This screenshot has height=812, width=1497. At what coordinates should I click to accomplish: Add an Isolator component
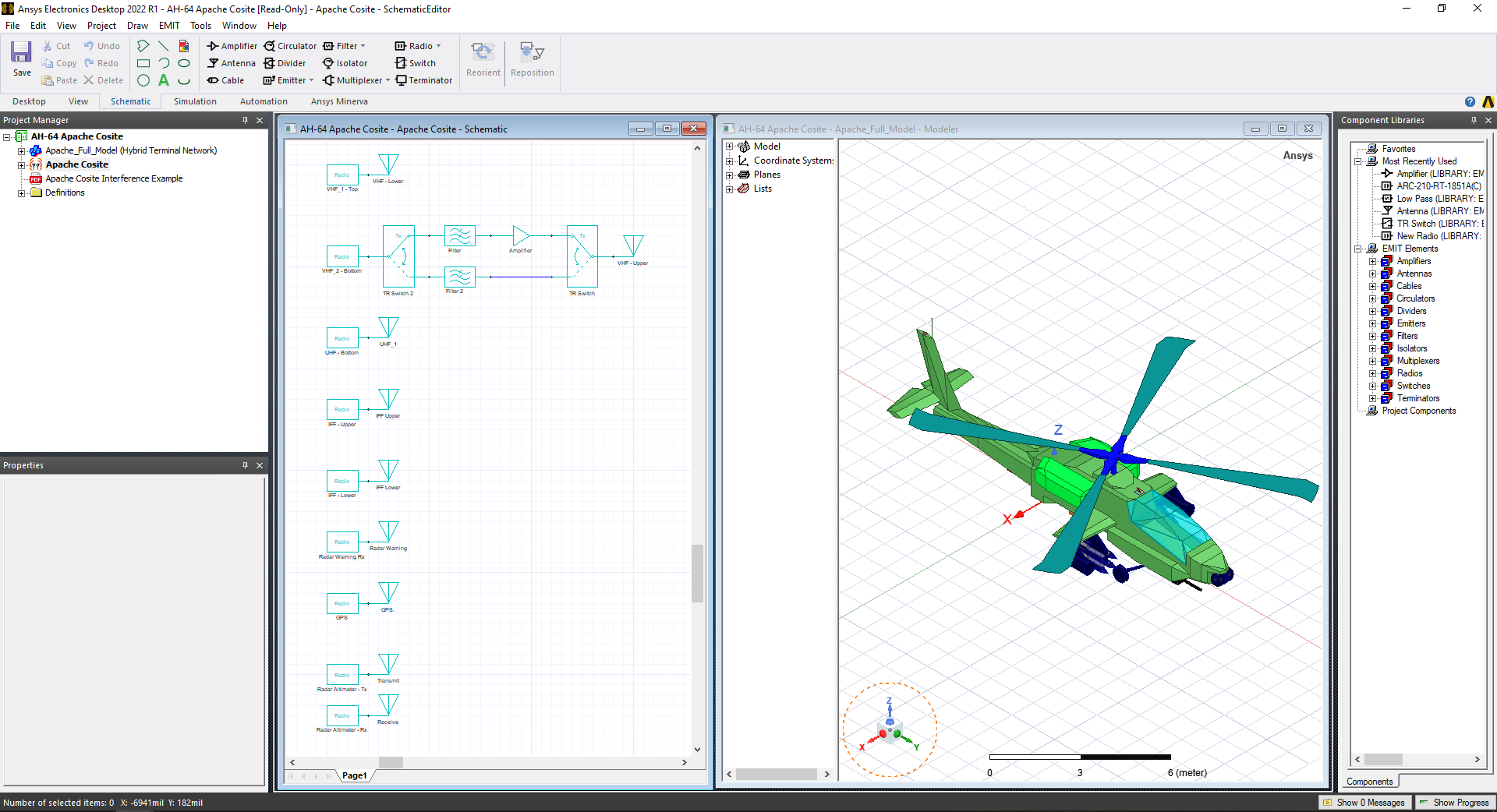[345, 63]
